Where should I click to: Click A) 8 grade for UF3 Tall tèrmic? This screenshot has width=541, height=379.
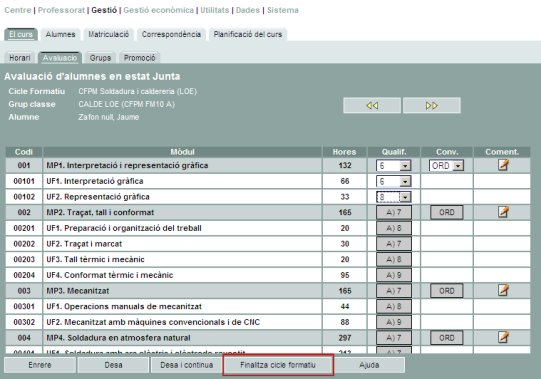pyautogui.click(x=394, y=259)
